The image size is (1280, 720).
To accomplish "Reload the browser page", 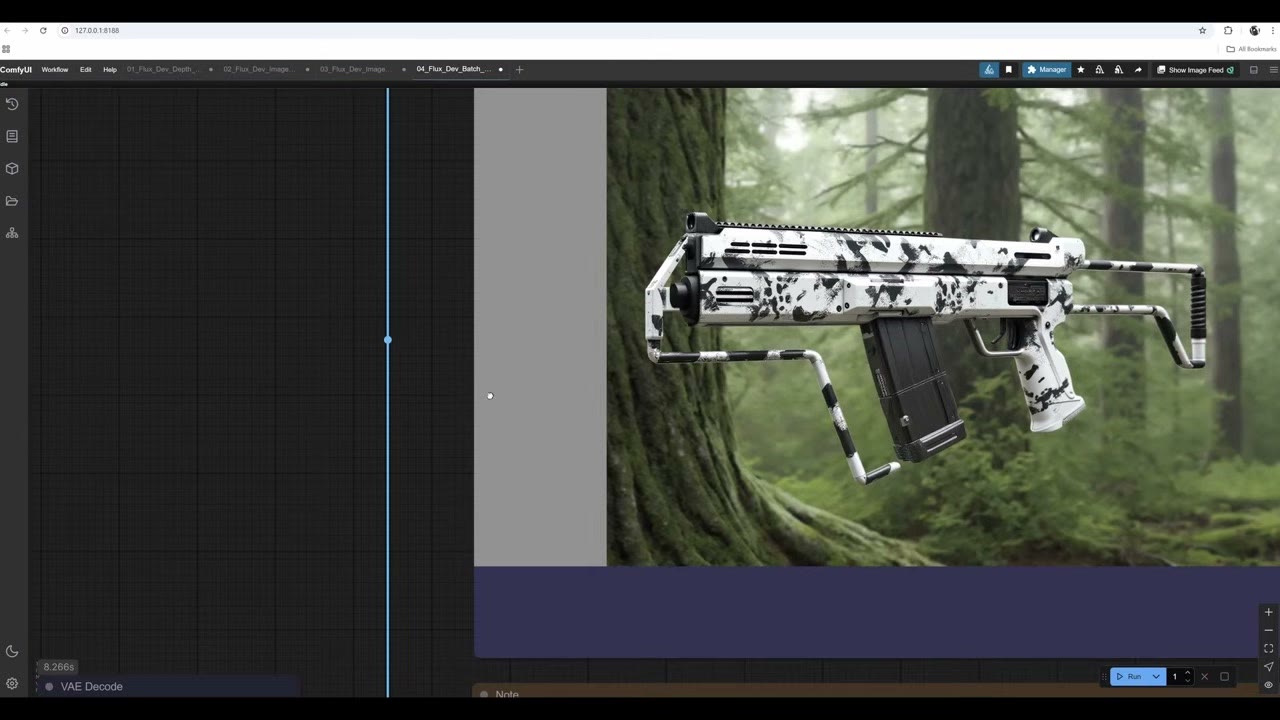I will tap(43, 31).
